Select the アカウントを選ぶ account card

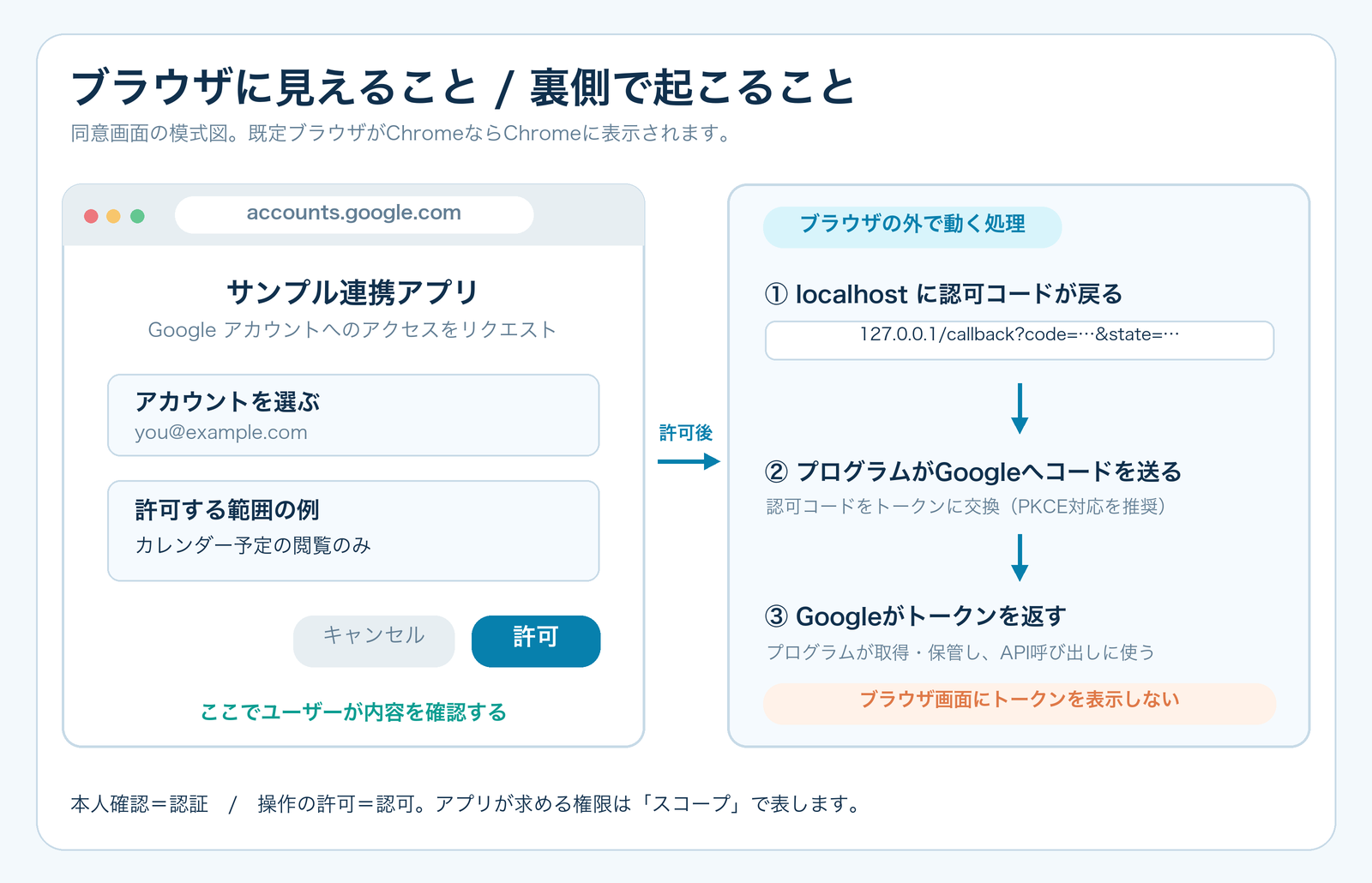tap(353, 415)
